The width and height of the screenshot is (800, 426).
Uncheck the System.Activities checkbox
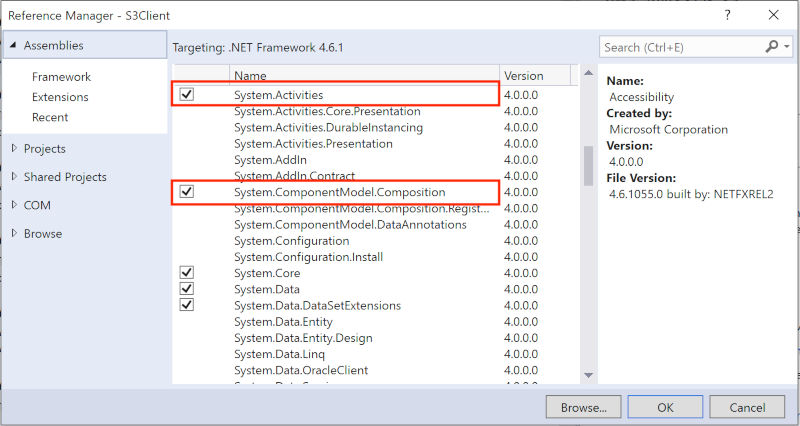(x=186, y=94)
